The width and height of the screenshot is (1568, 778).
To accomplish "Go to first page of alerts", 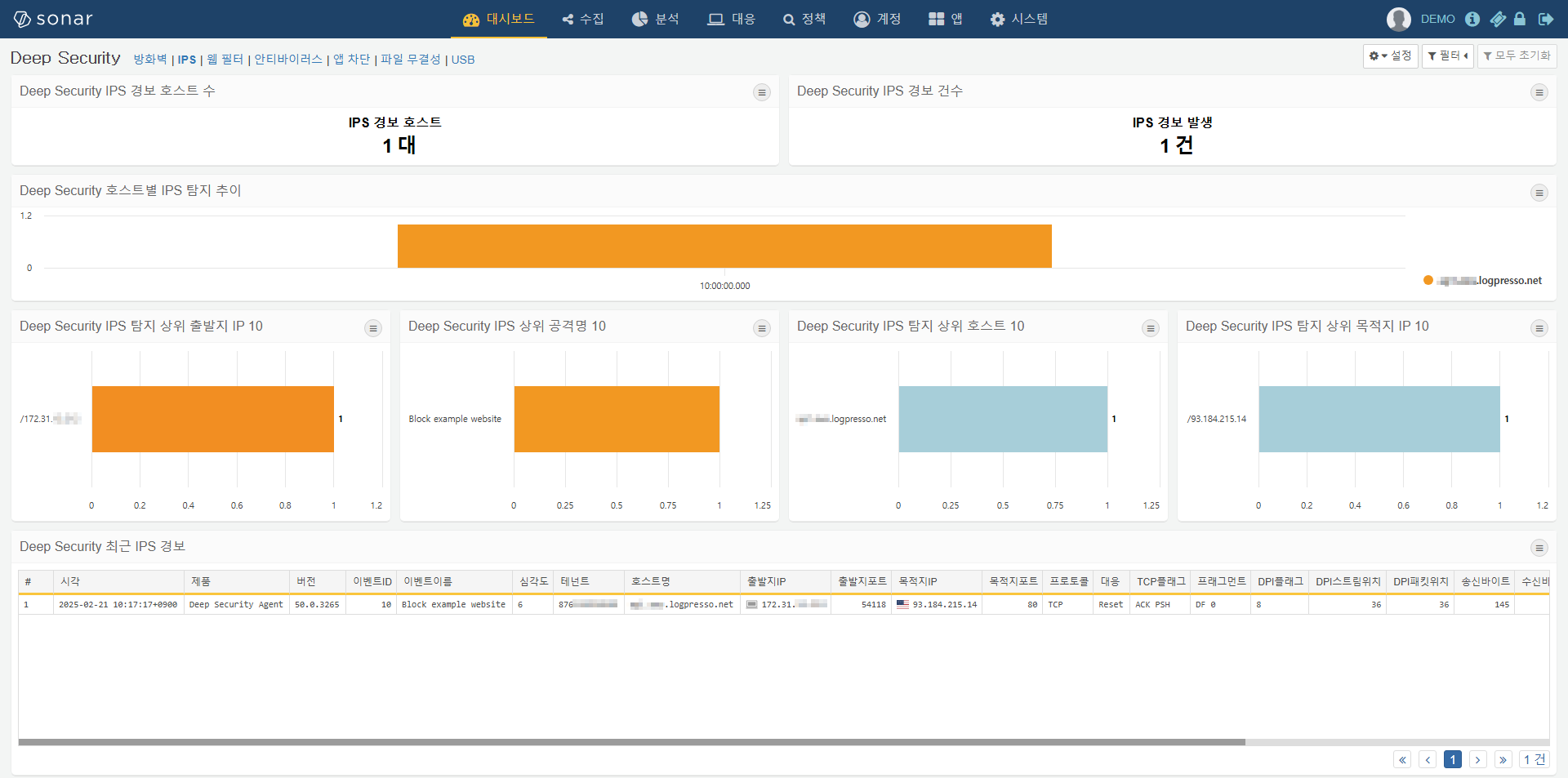I will coord(1402,759).
